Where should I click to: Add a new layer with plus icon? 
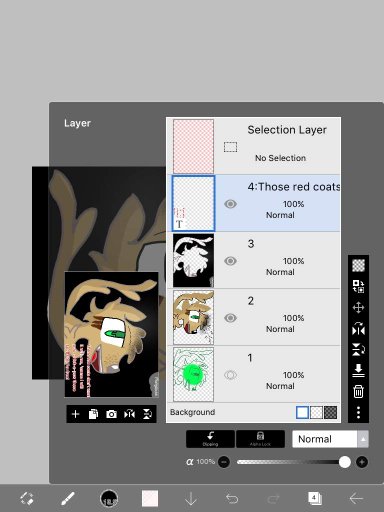[76, 414]
